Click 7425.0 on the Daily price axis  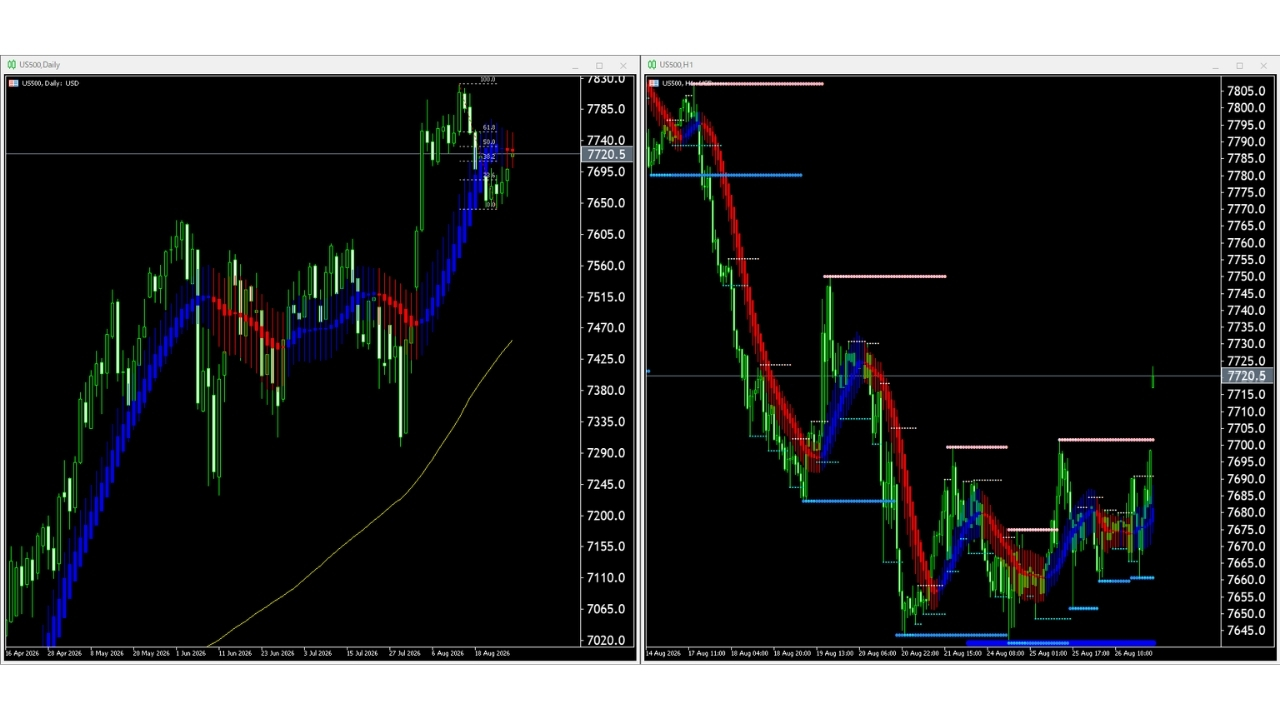click(606, 359)
